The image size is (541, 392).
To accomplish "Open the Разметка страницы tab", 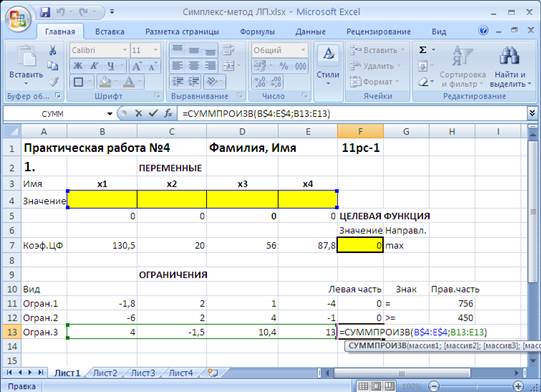I will coord(182,32).
